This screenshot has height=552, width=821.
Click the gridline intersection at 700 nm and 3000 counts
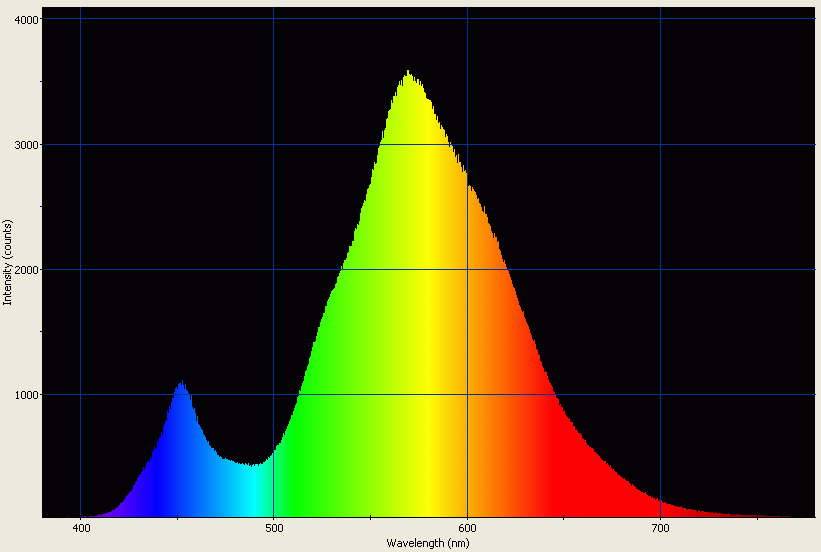coord(660,144)
